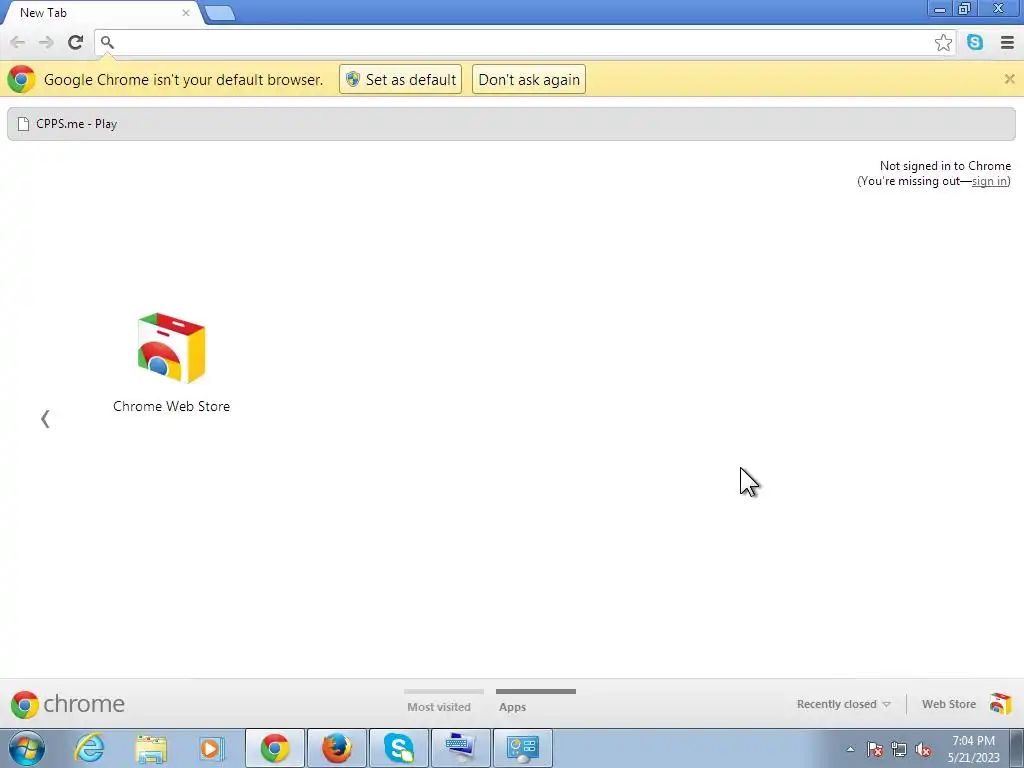Go to previous page with left chevron
Image resolution: width=1024 pixels, height=768 pixels.
click(x=45, y=419)
